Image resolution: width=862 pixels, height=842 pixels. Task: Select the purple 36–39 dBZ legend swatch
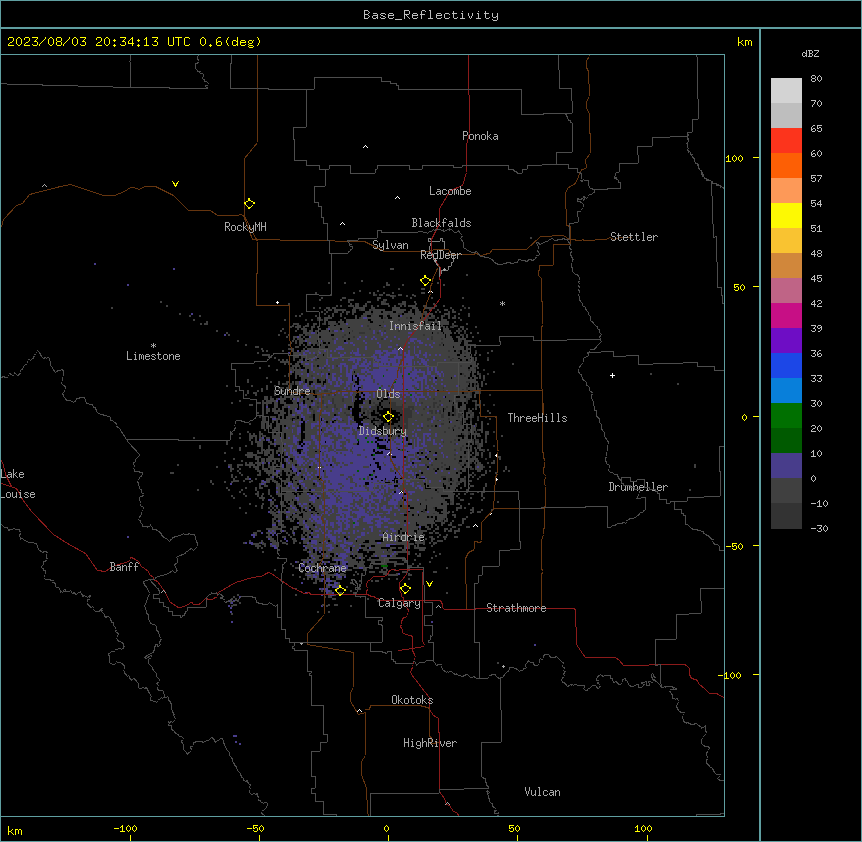(x=786, y=340)
